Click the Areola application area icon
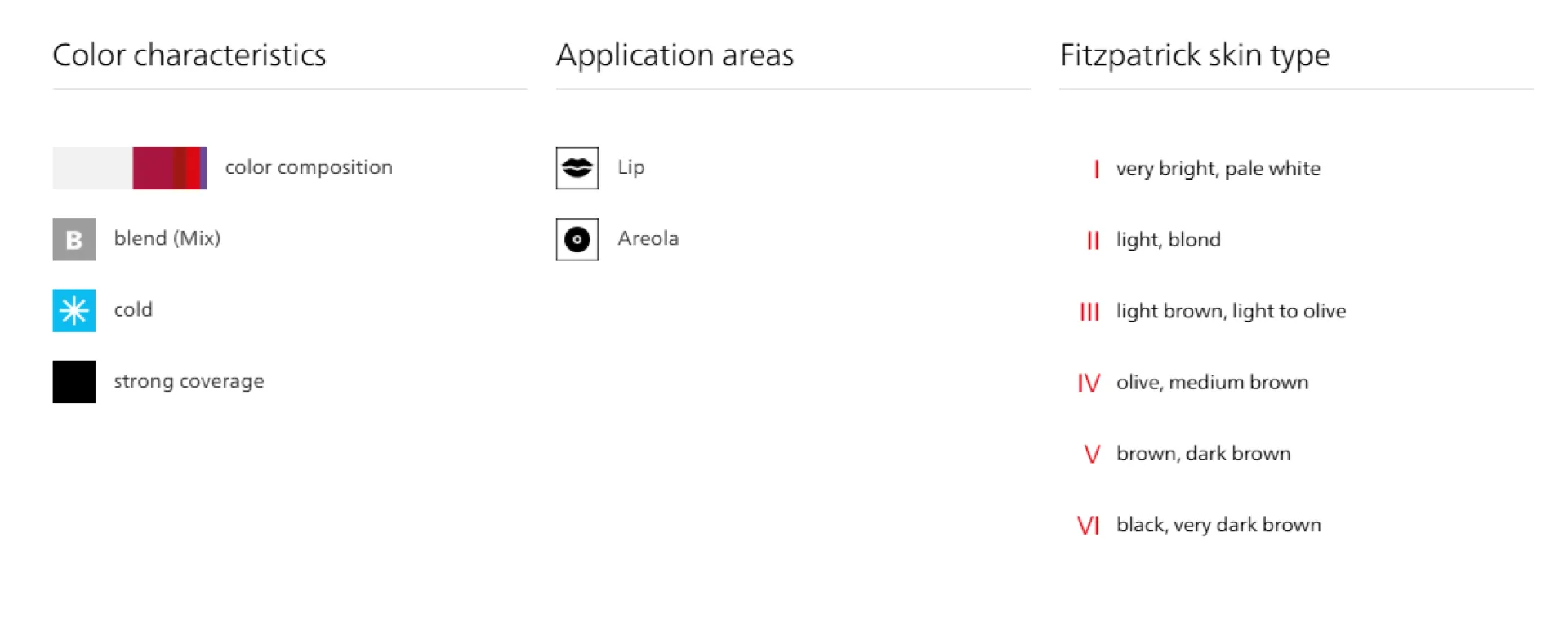The height and width of the screenshot is (617, 1568). pos(577,239)
